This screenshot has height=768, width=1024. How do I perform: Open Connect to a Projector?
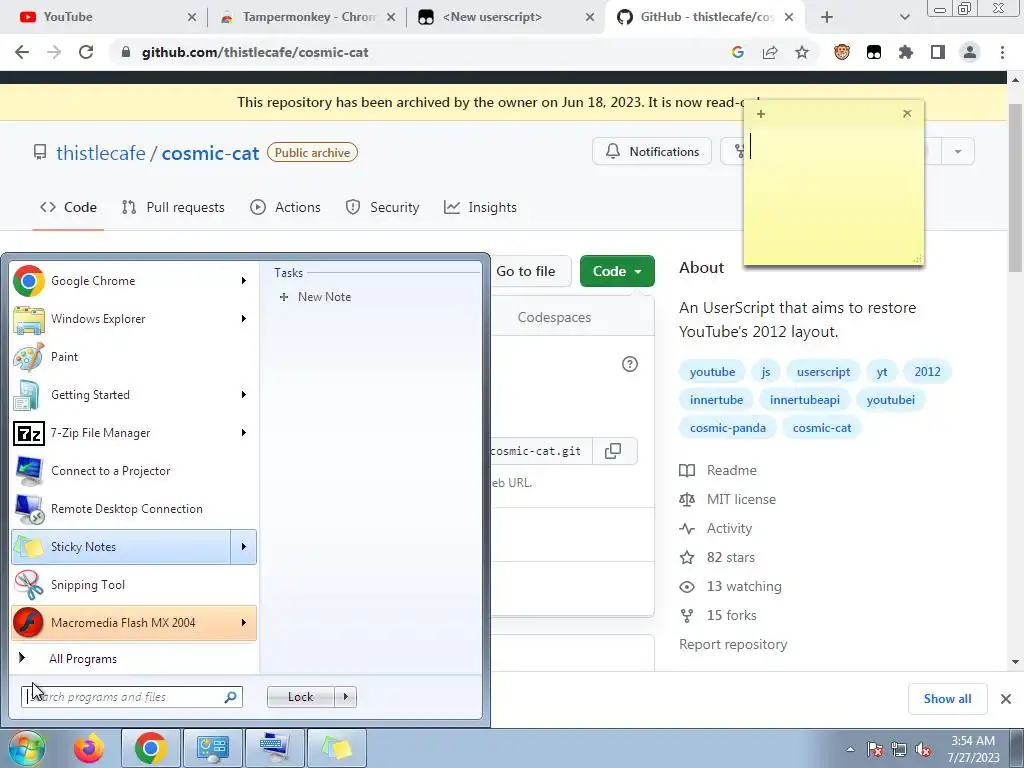pyautogui.click(x=134, y=470)
